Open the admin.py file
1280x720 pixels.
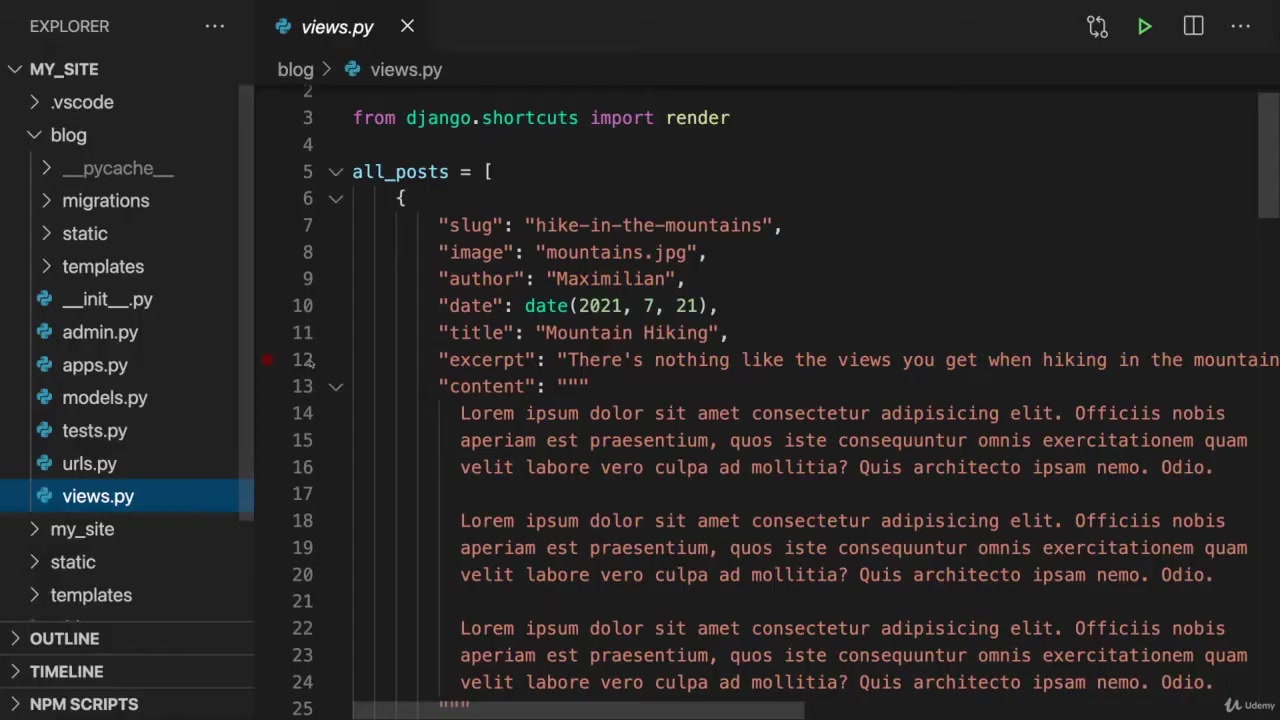tap(100, 332)
